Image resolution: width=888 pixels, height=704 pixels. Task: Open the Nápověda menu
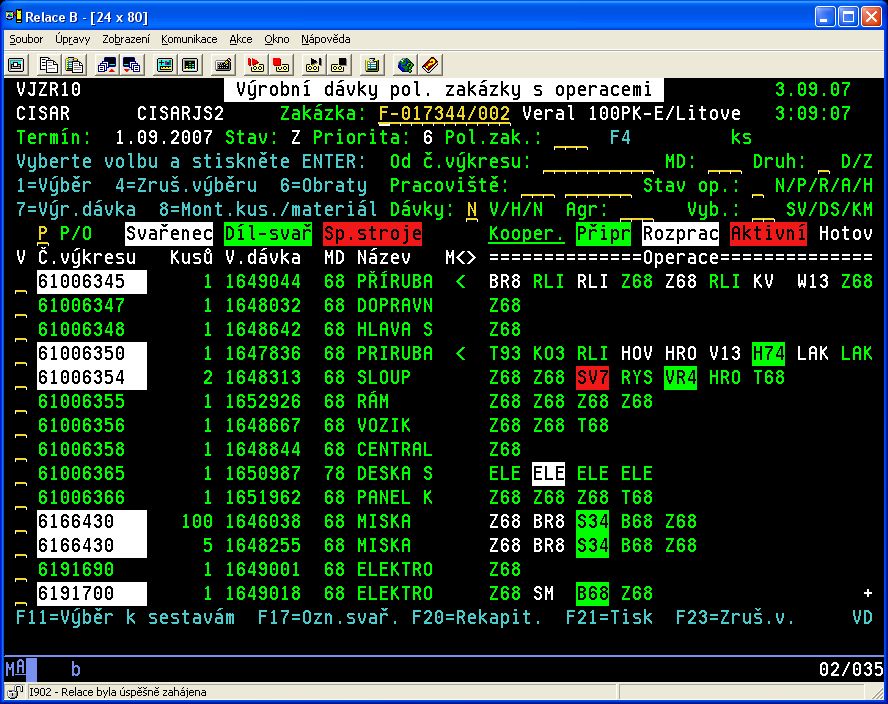(326, 39)
